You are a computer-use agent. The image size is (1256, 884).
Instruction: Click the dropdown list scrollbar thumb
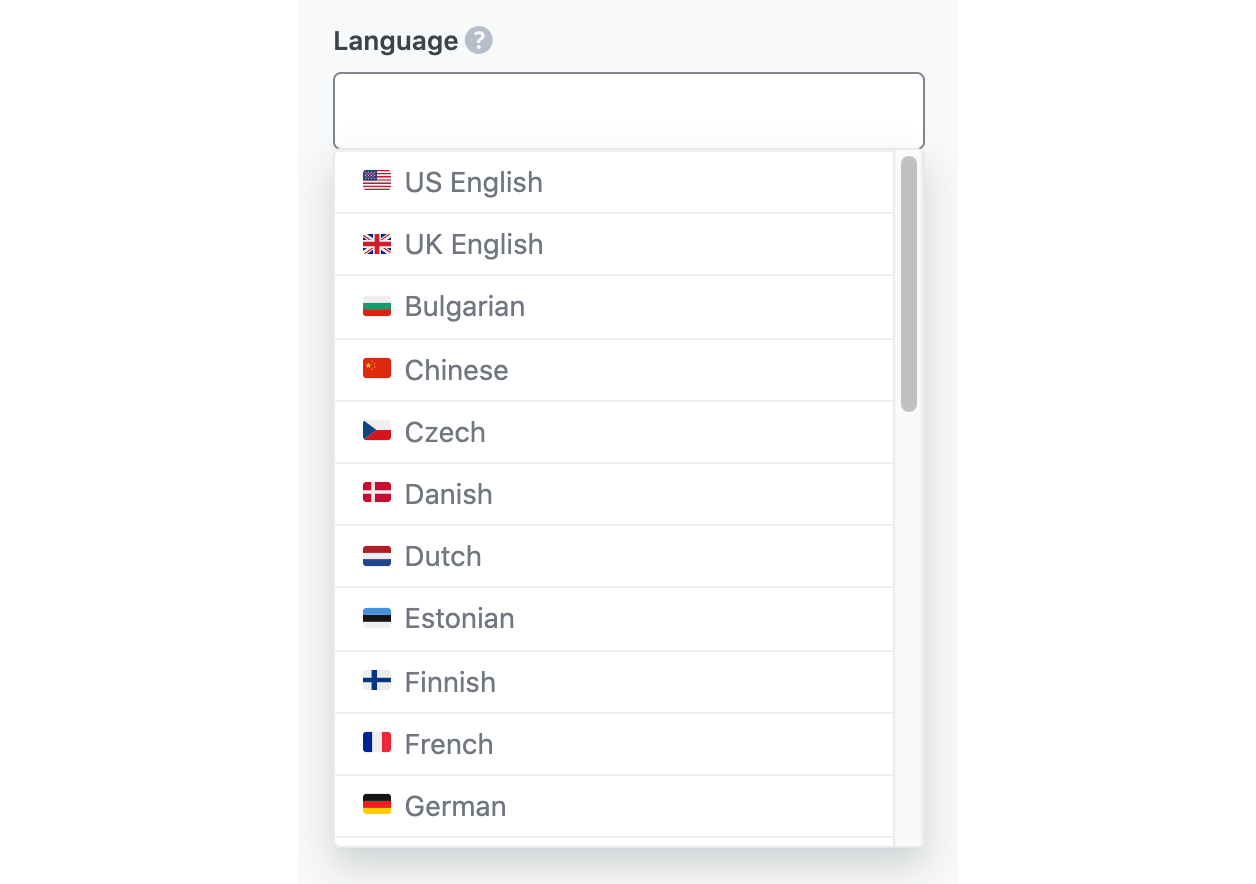click(909, 284)
